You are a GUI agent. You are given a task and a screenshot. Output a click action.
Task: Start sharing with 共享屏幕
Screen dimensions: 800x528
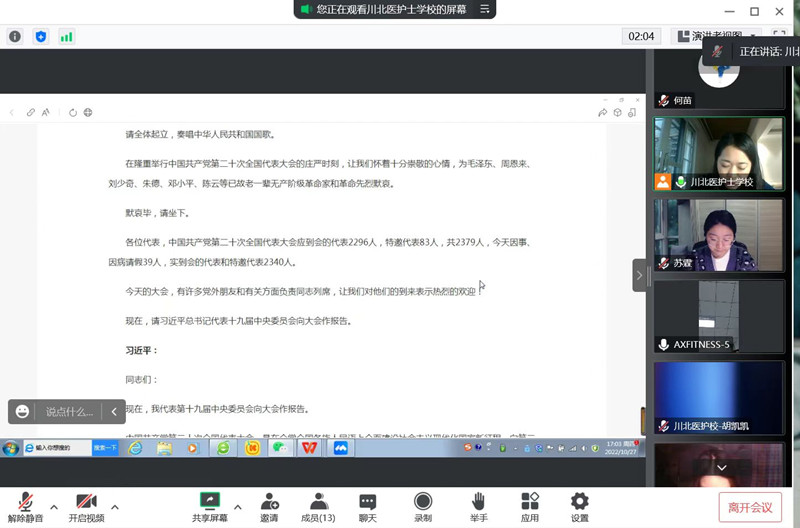(x=210, y=507)
